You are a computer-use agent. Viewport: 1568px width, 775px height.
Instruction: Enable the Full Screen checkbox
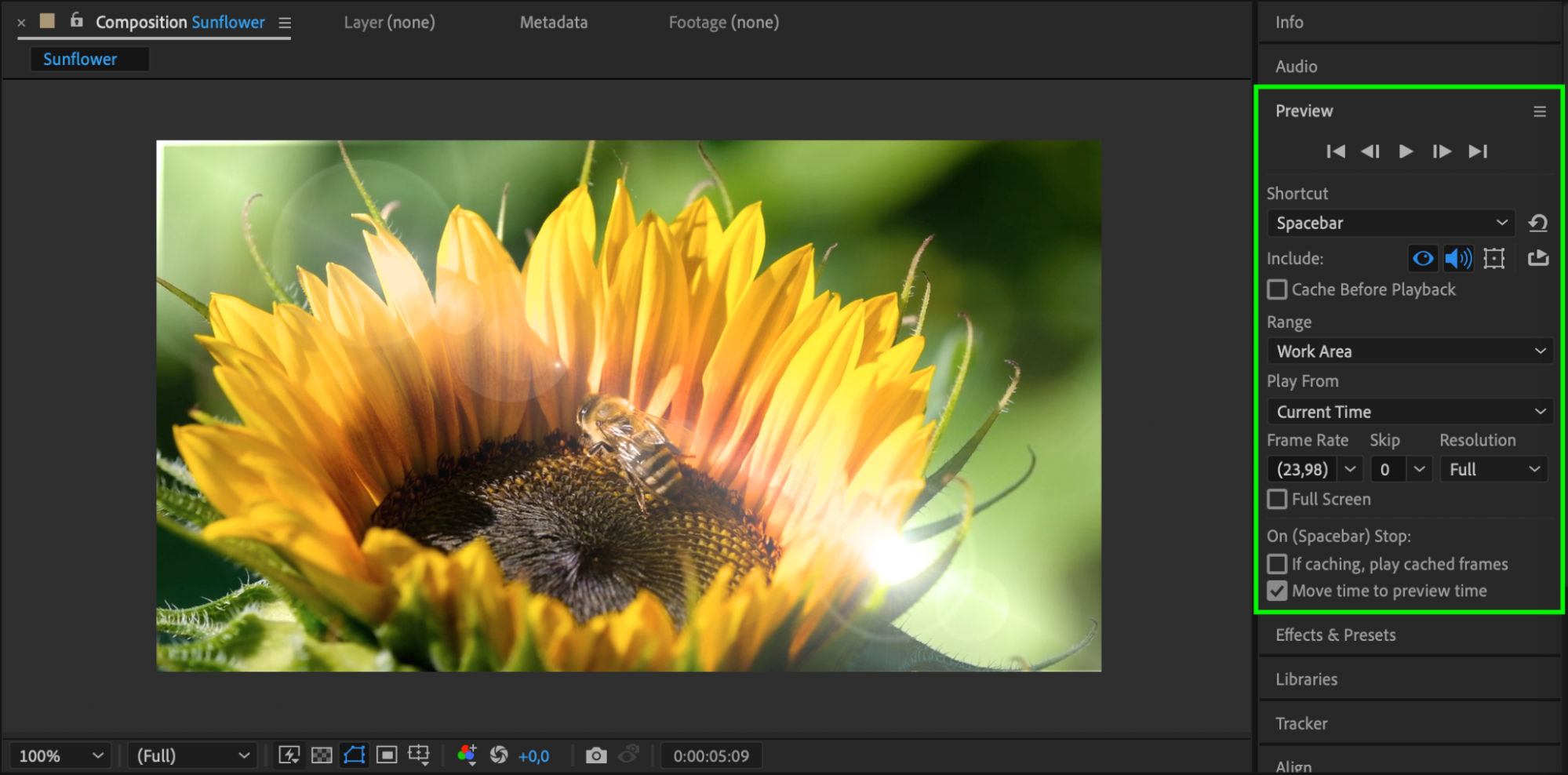pos(1278,499)
